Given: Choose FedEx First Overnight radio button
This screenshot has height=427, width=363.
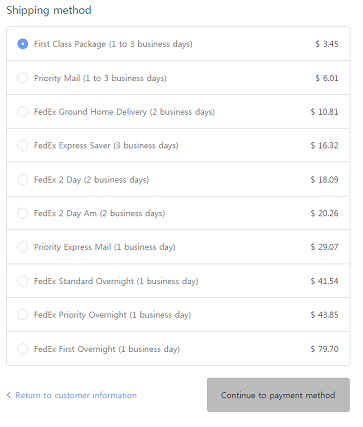Looking at the screenshot, I should click(x=23, y=349).
